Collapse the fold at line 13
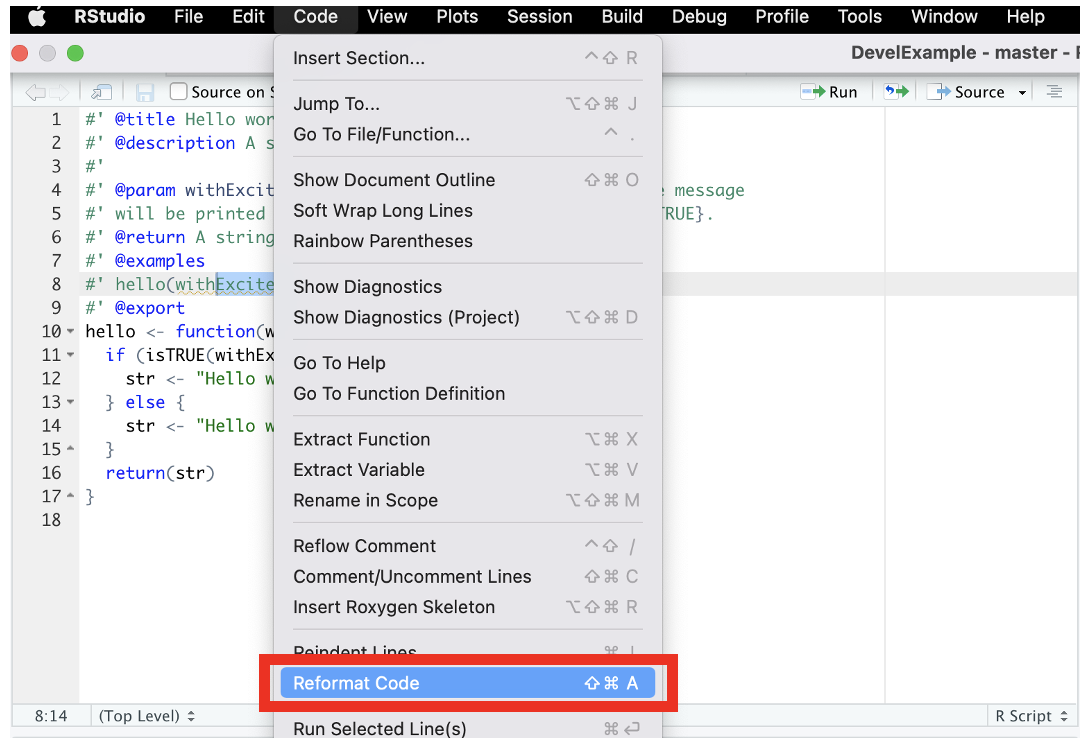The image size is (1090, 740). pos(70,402)
